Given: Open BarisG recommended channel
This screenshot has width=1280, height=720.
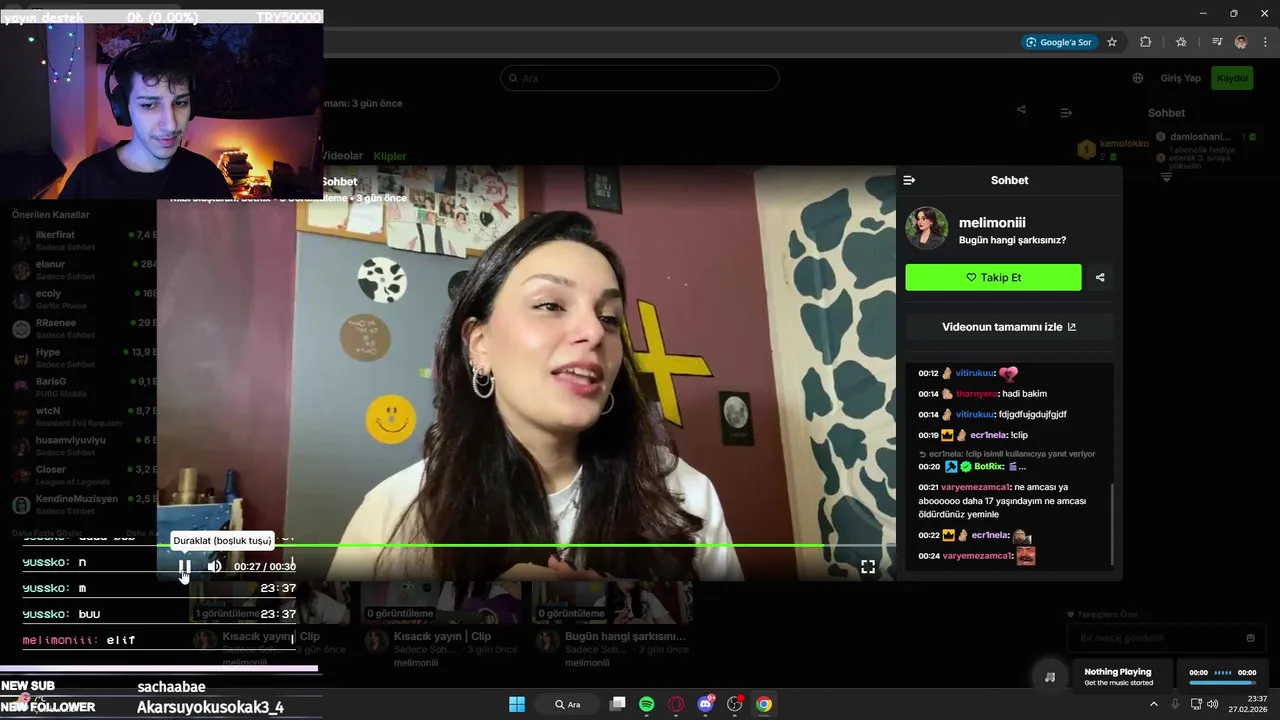Looking at the screenshot, I should tap(84, 387).
